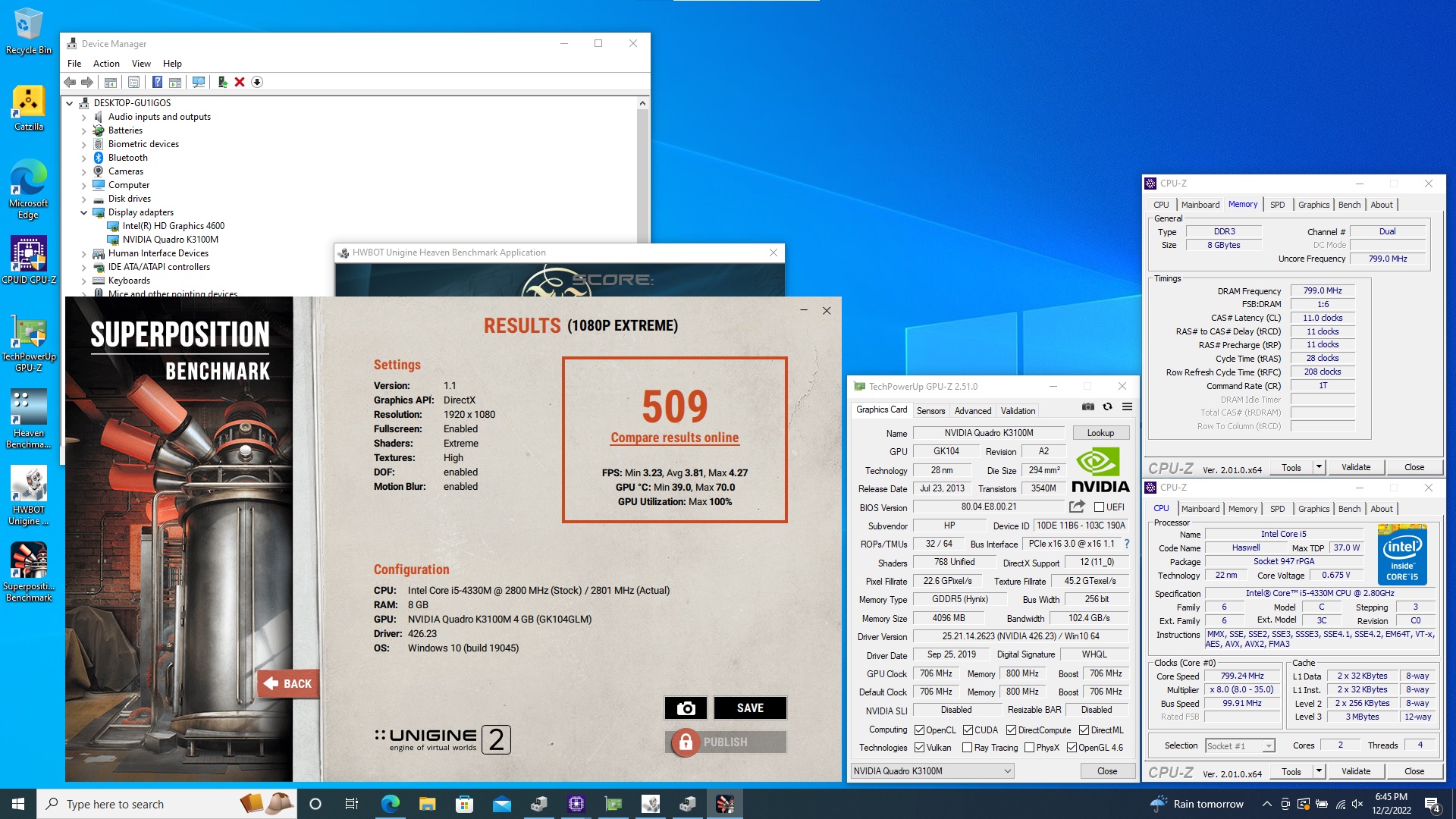Expand Audio inputs and outputs

83,118
